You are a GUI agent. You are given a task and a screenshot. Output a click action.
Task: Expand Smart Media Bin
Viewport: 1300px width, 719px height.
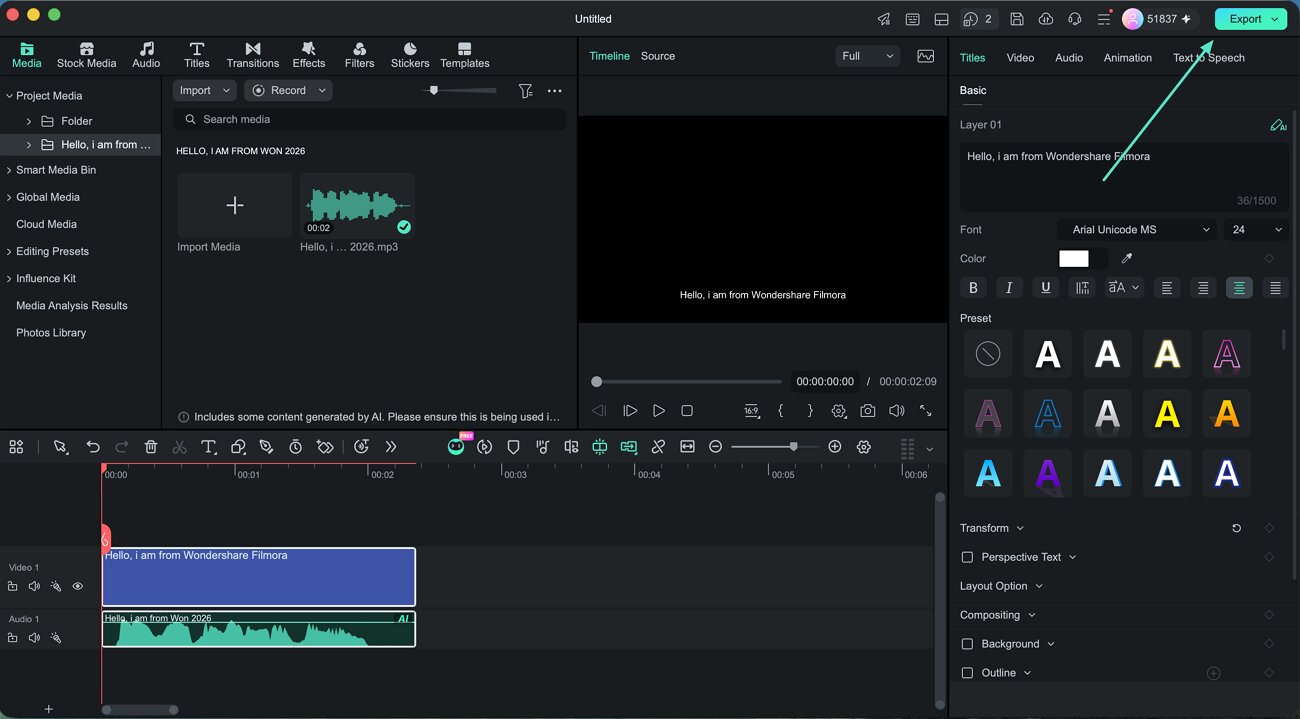(9, 170)
